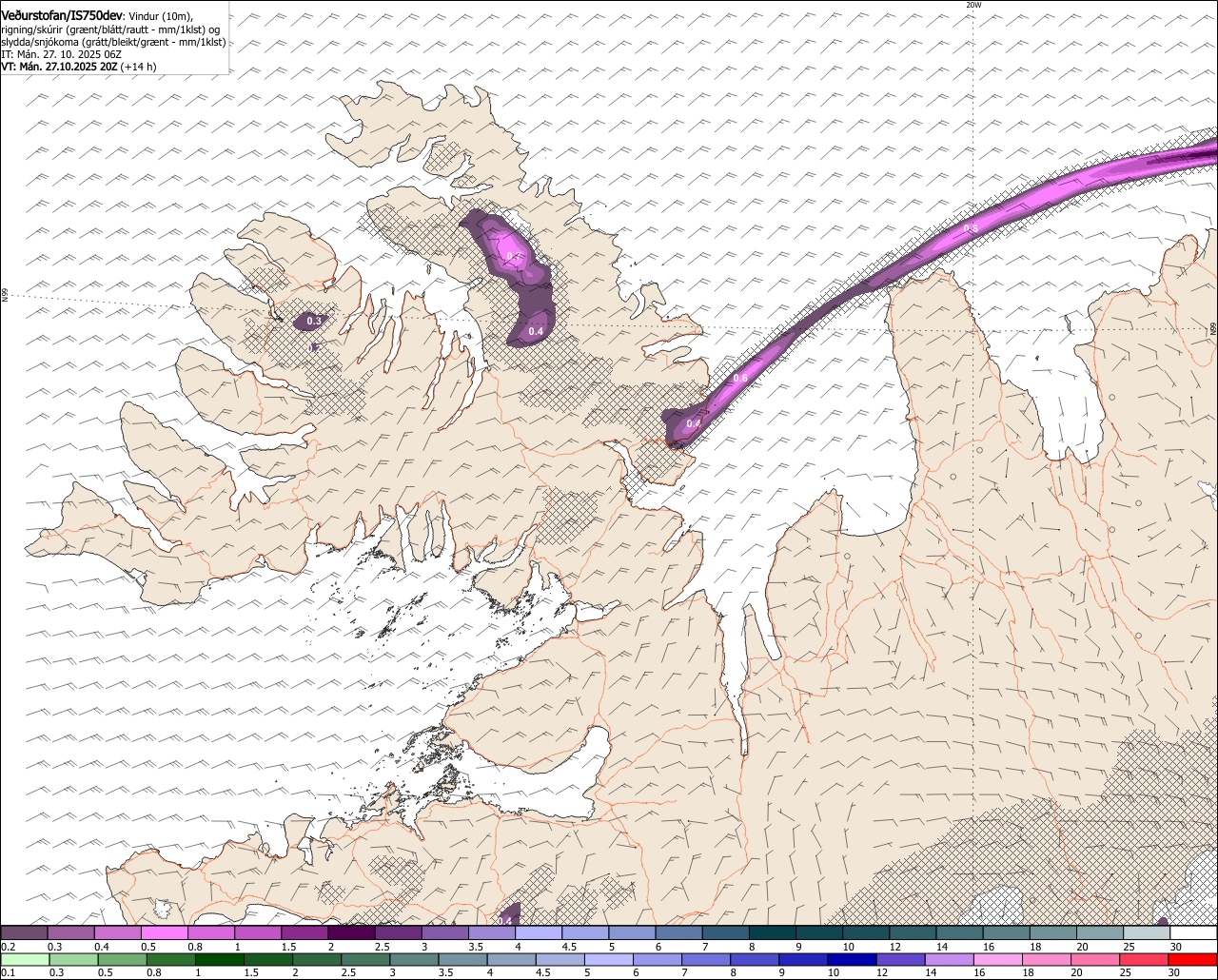The width and height of the screenshot is (1218, 980).
Task: Click the 'VT: Mán. 27.10.2025 20Z (+14 h)' line
Action: coord(79,67)
